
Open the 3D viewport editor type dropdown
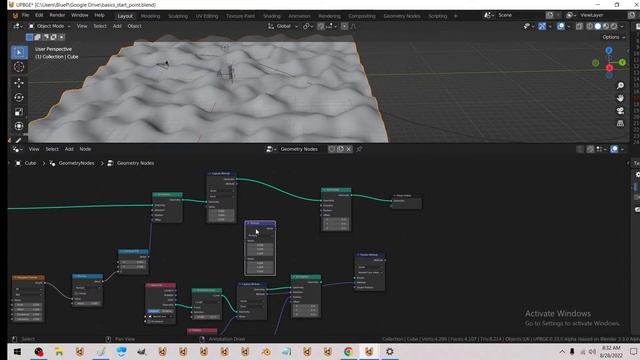tap(18, 26)
